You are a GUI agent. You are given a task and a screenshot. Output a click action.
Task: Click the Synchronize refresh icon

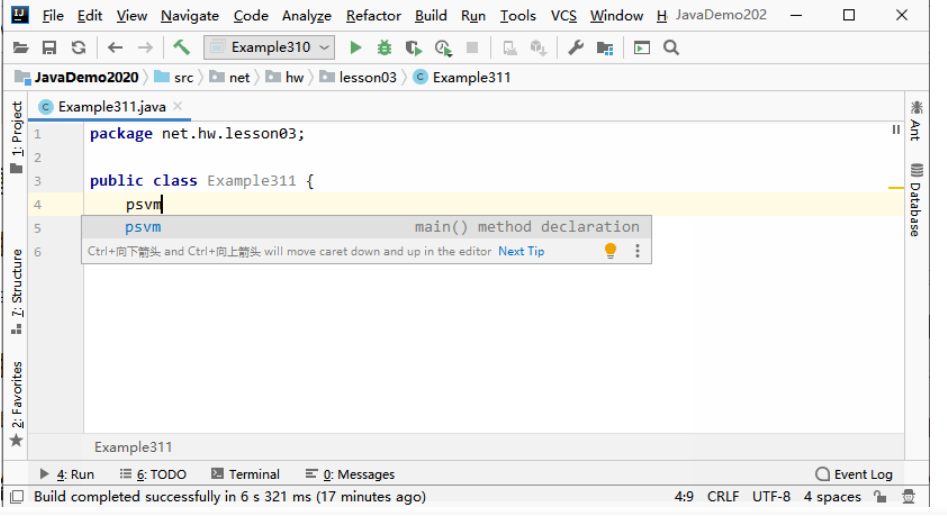pyautogui.click(x=79, y=47)
